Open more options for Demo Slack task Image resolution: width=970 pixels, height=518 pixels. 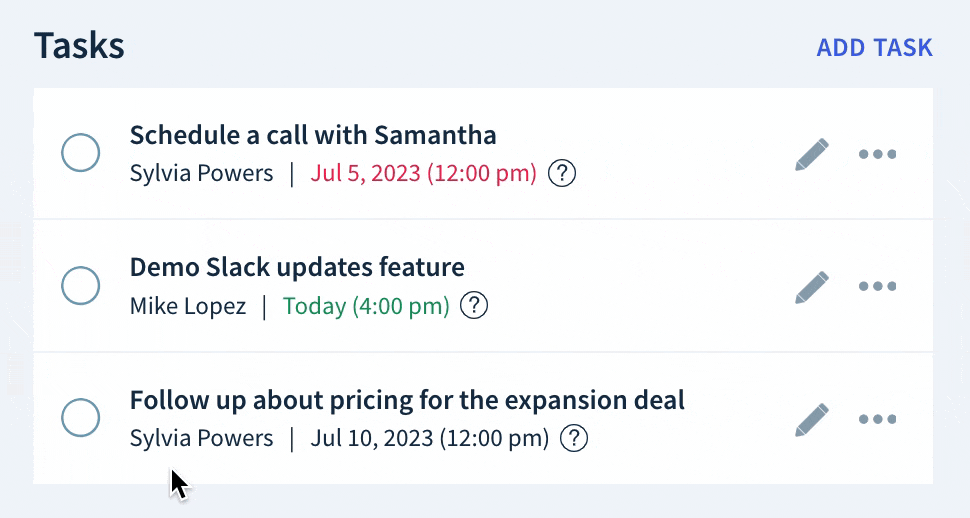tap(877, 287)
